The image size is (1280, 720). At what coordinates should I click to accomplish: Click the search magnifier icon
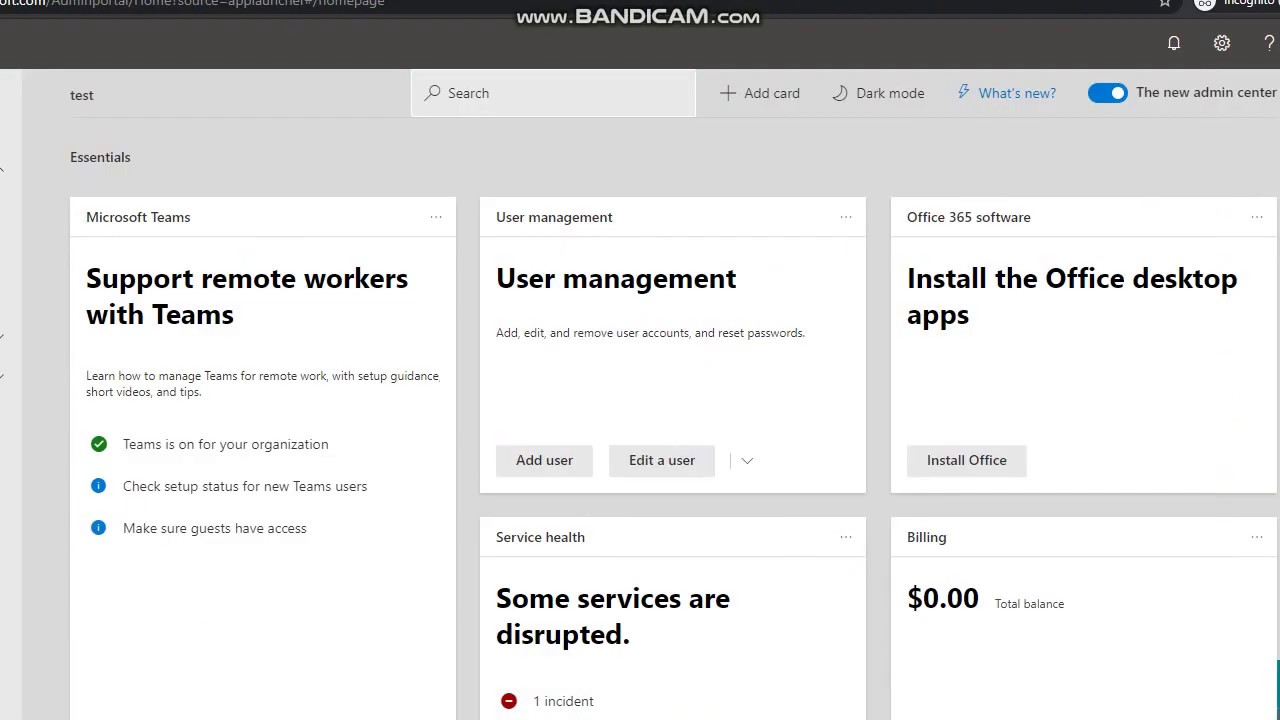tap(432, 93)
